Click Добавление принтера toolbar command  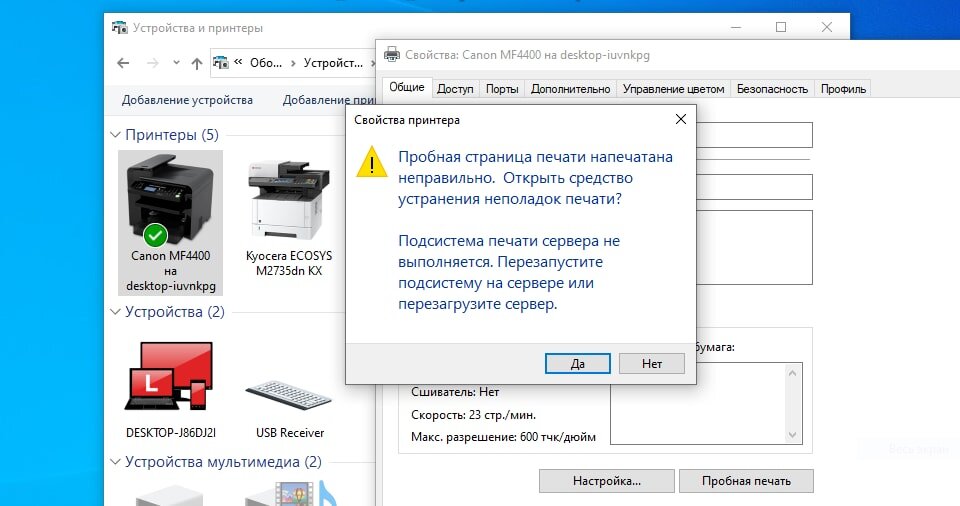click(x=329, y=100)
